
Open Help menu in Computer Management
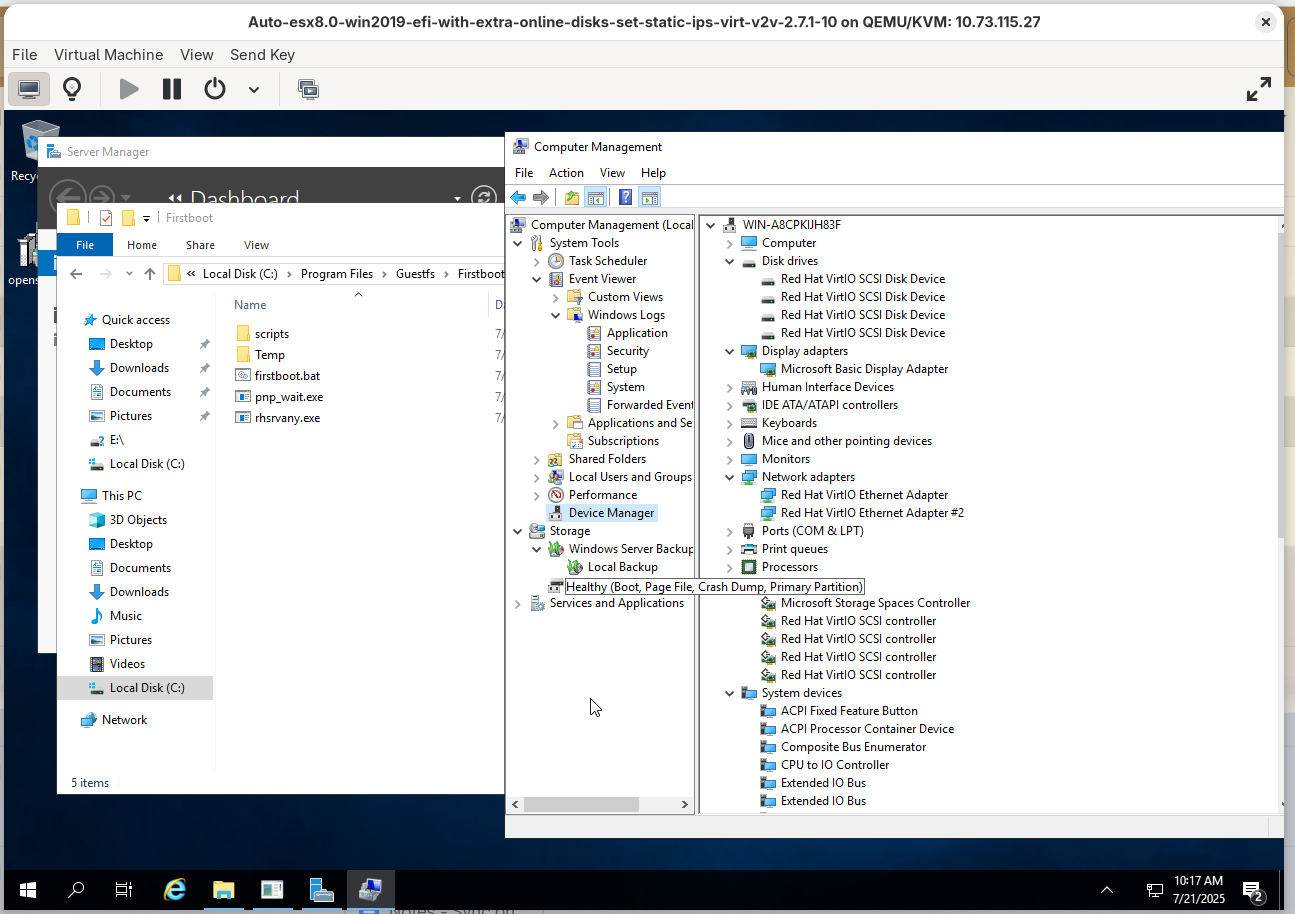(653, 173)
